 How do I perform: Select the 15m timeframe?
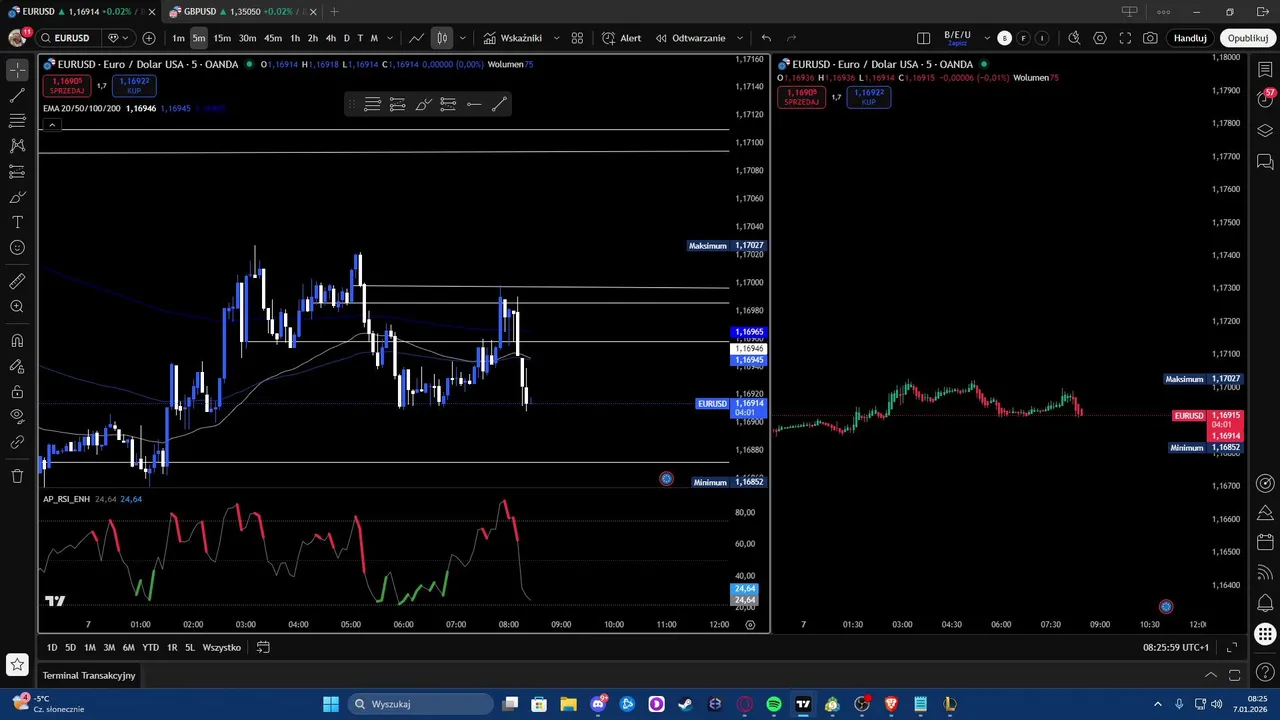[x=222, y=38]
